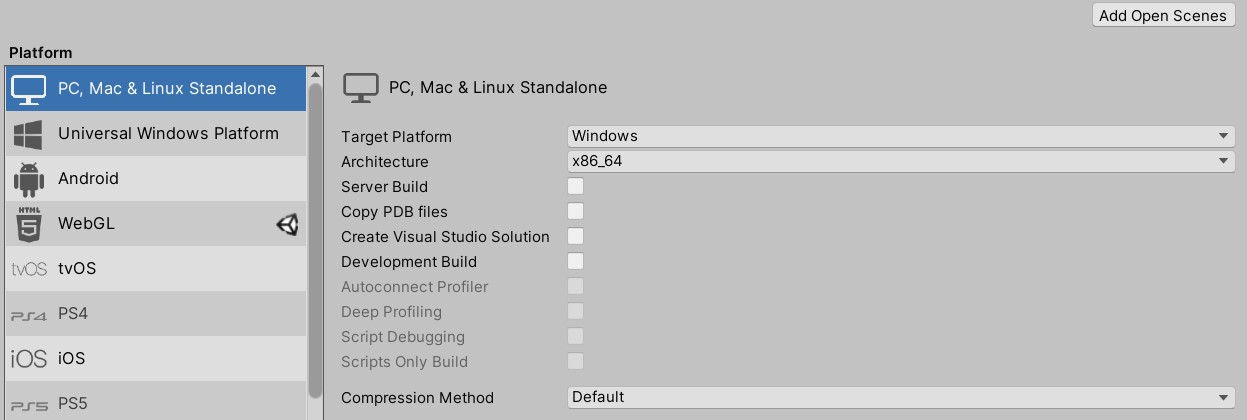Image resolution: width=1247 pixels, height=420 pixels.
Task: Click the PS4 logo icon
Action: coord(28,315)
